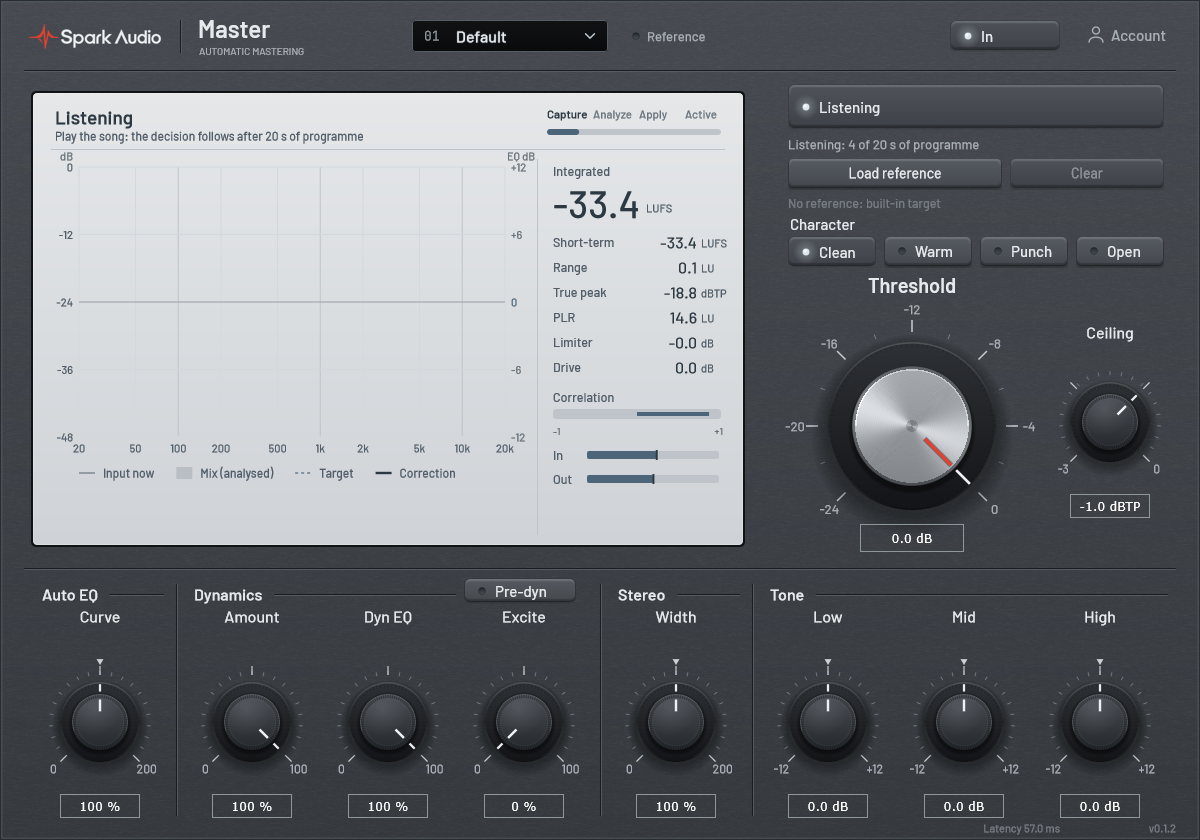Click the large Threshold knob
The width and height of the screenshot is (1200, 840).
click(912, 426)
